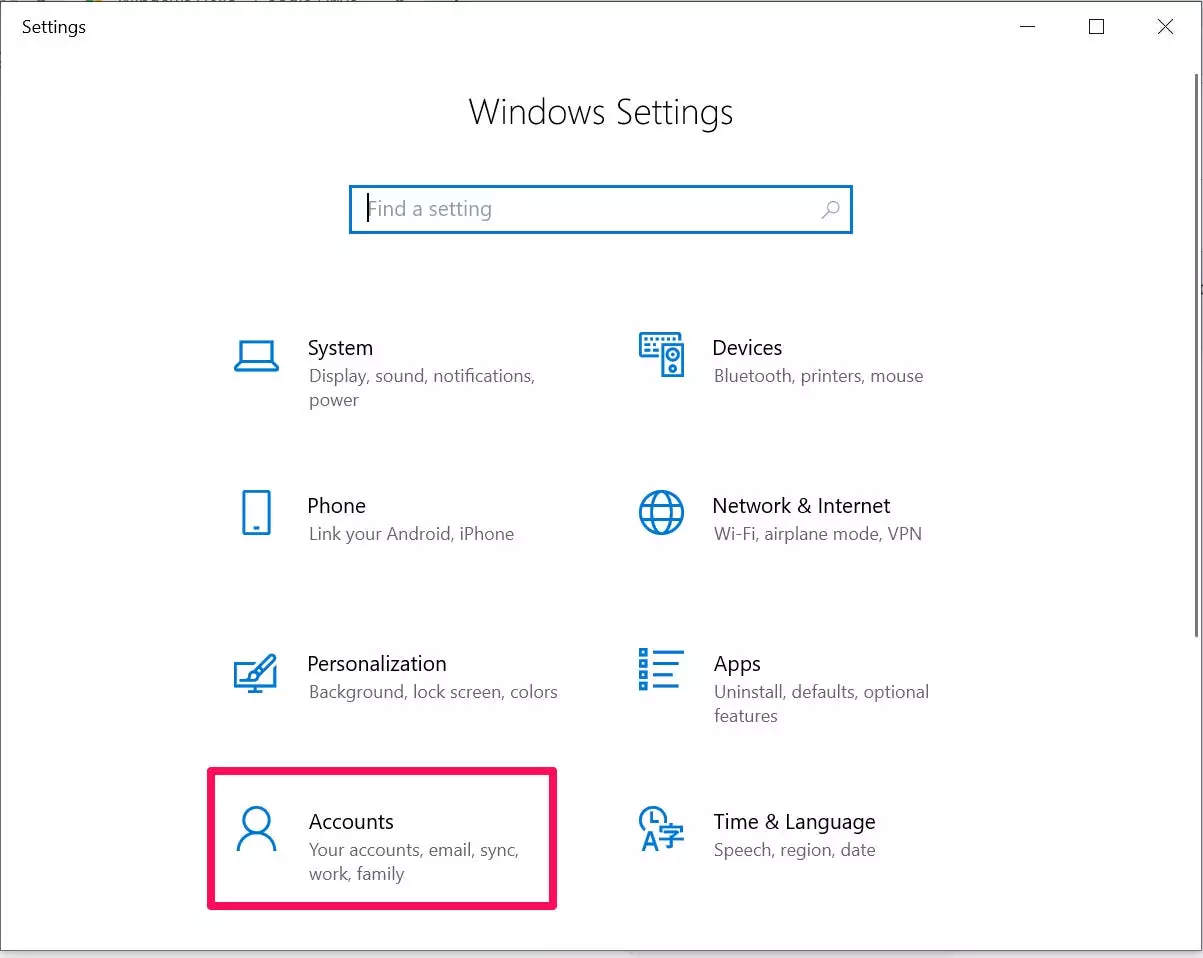The height and width of the screenshot is (958, 1203).
Task: Click 'Uninstall, defaults, optional features' description
Action: [x=821, y=704]
